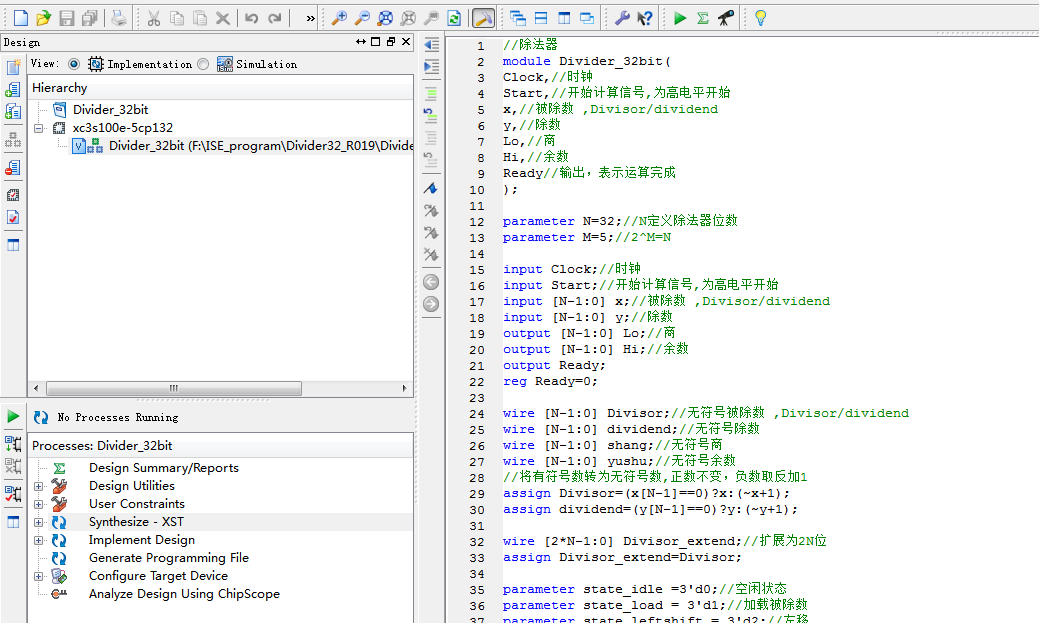
Task: Select the Implementation view radio button
Action: tap(74, 64)
